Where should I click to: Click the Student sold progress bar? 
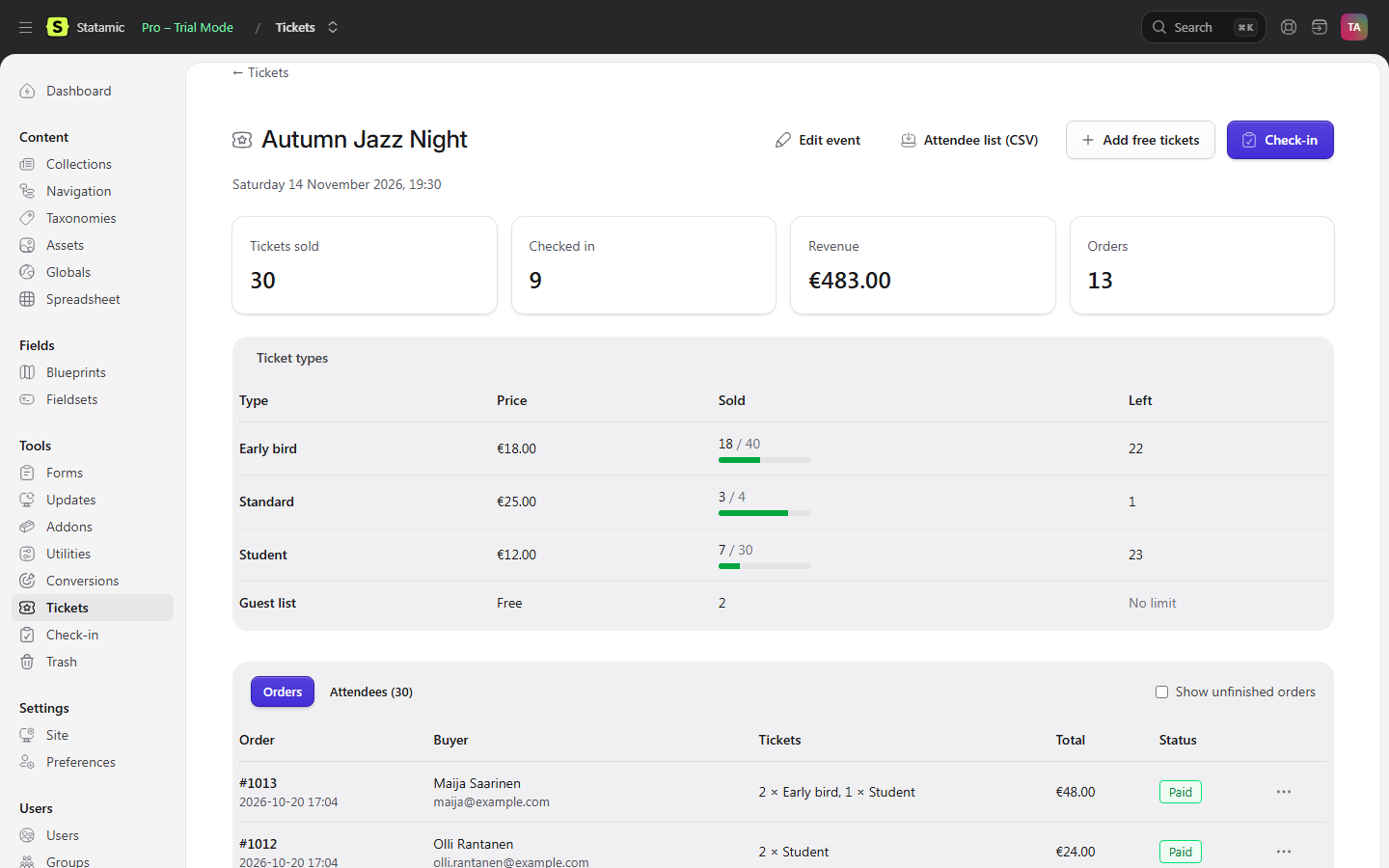coord(765,566)
